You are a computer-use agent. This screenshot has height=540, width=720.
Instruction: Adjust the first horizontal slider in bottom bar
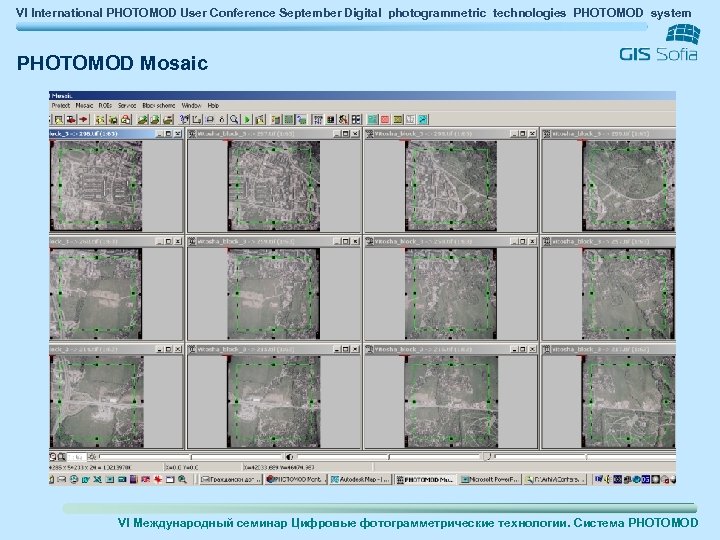coord(190,457)
